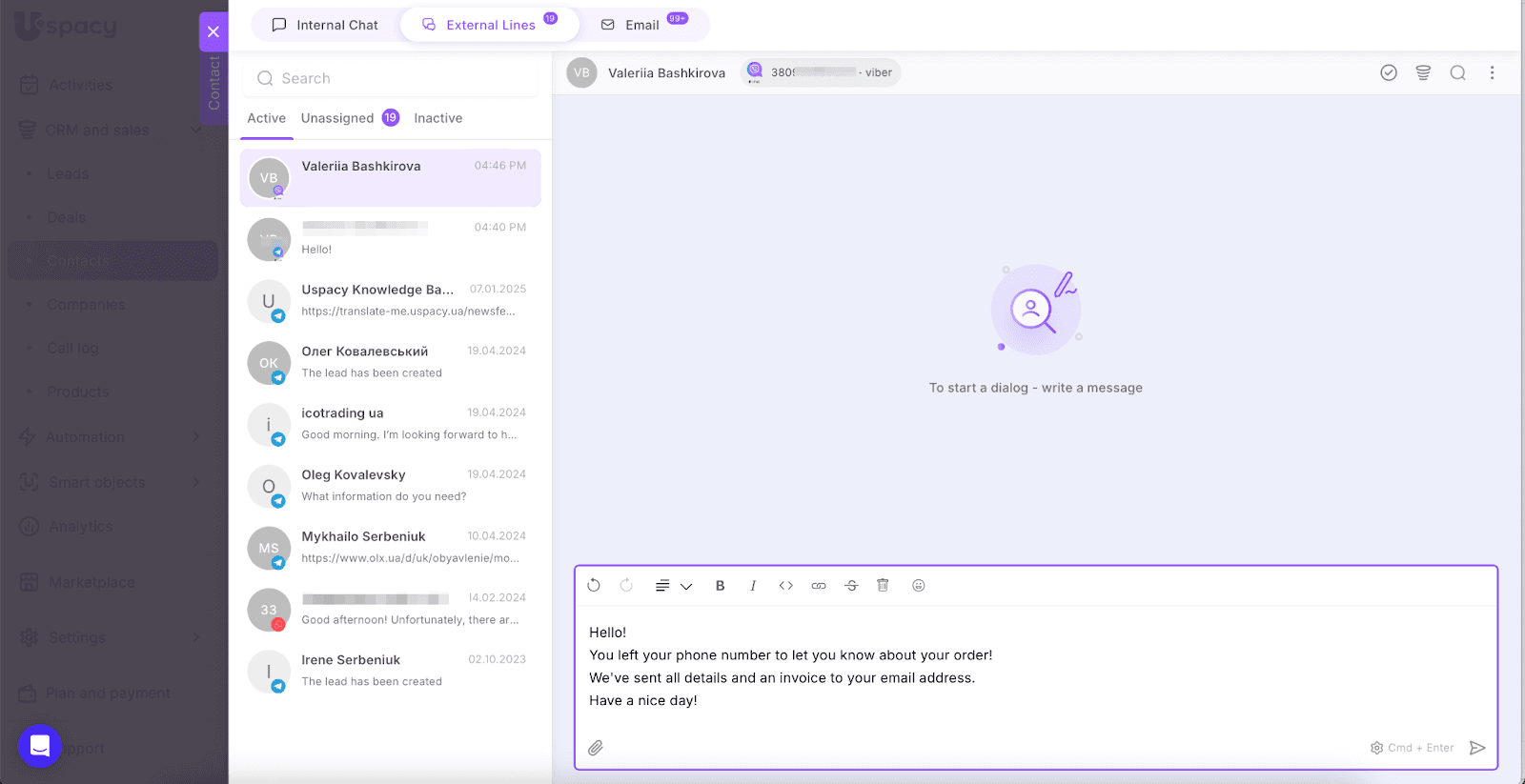Screen dimensions: 1525x784
Task: Open Leads in the sidebar
Action: 68,173
